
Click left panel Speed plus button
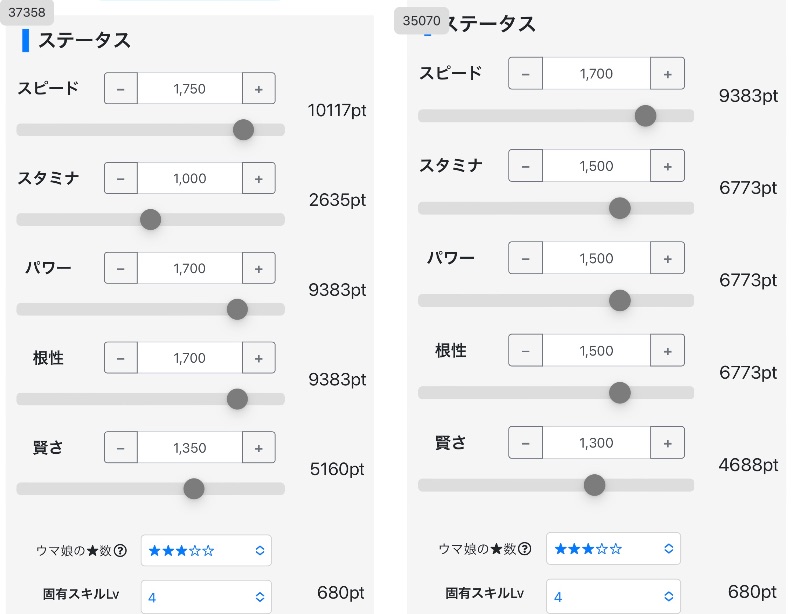coord(258,89)
